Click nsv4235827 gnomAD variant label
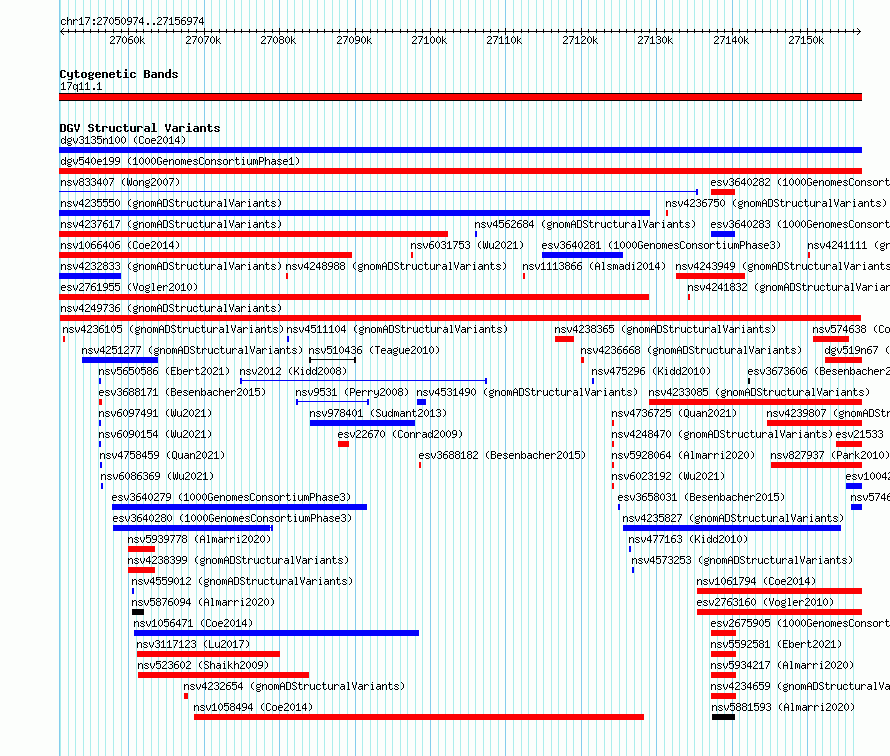This screenshot has height=756, width=890. [733, 518]
